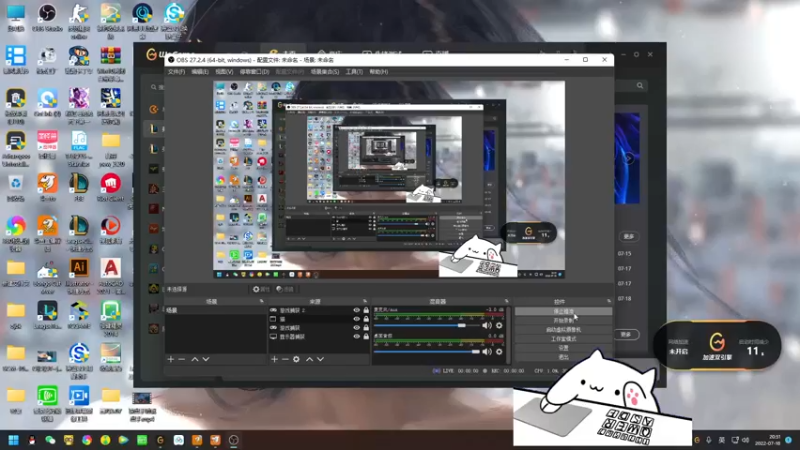Add a new scene with plus icon

click(x=171, y=359)
